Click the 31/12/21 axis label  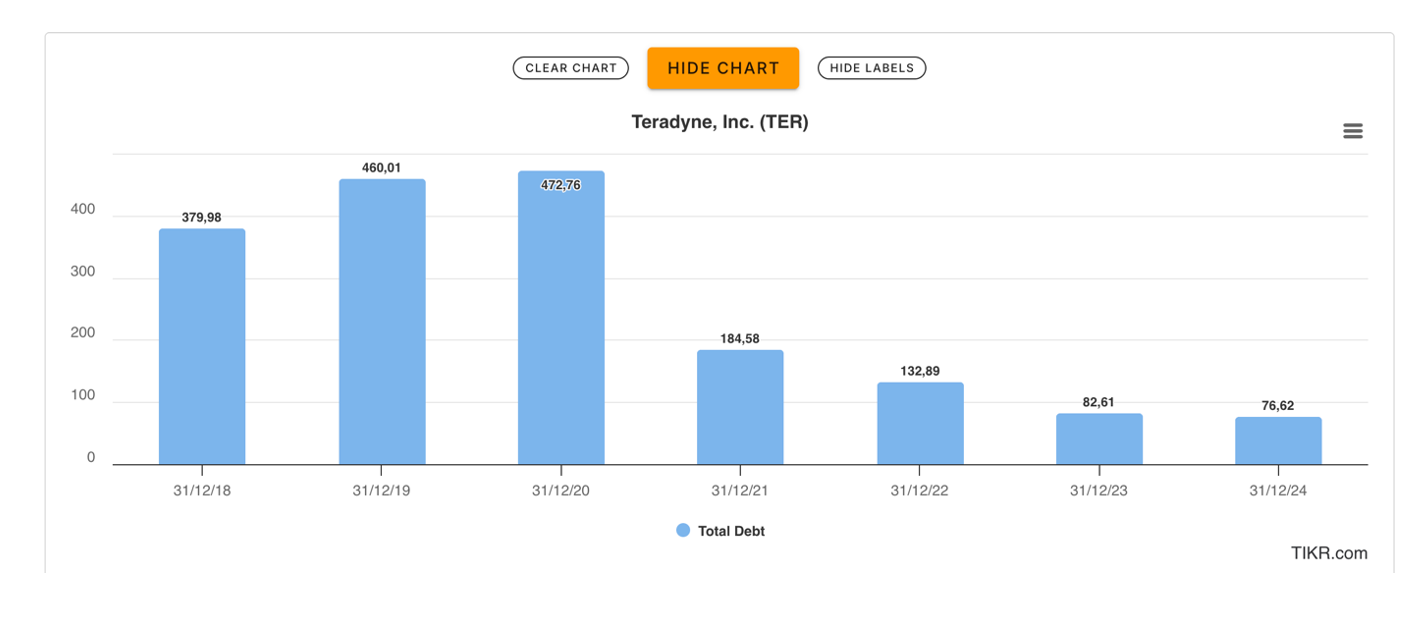tap(740, 490)
